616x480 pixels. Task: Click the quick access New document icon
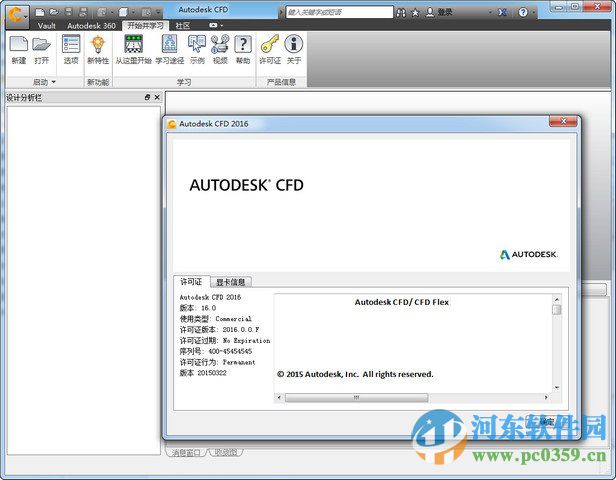click(x=40, y=12)
